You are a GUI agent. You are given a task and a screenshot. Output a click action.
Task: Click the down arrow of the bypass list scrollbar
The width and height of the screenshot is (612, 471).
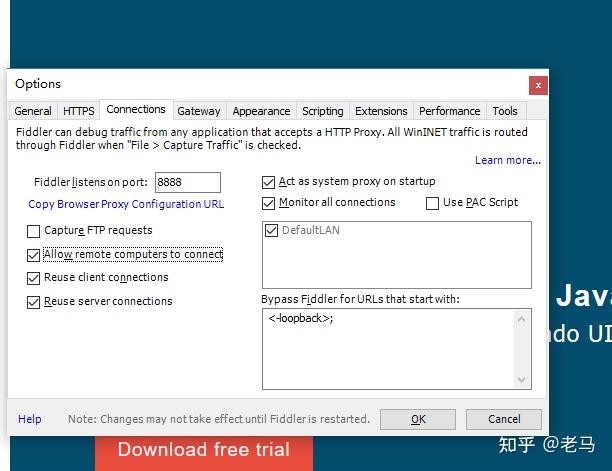click(523, 380)
